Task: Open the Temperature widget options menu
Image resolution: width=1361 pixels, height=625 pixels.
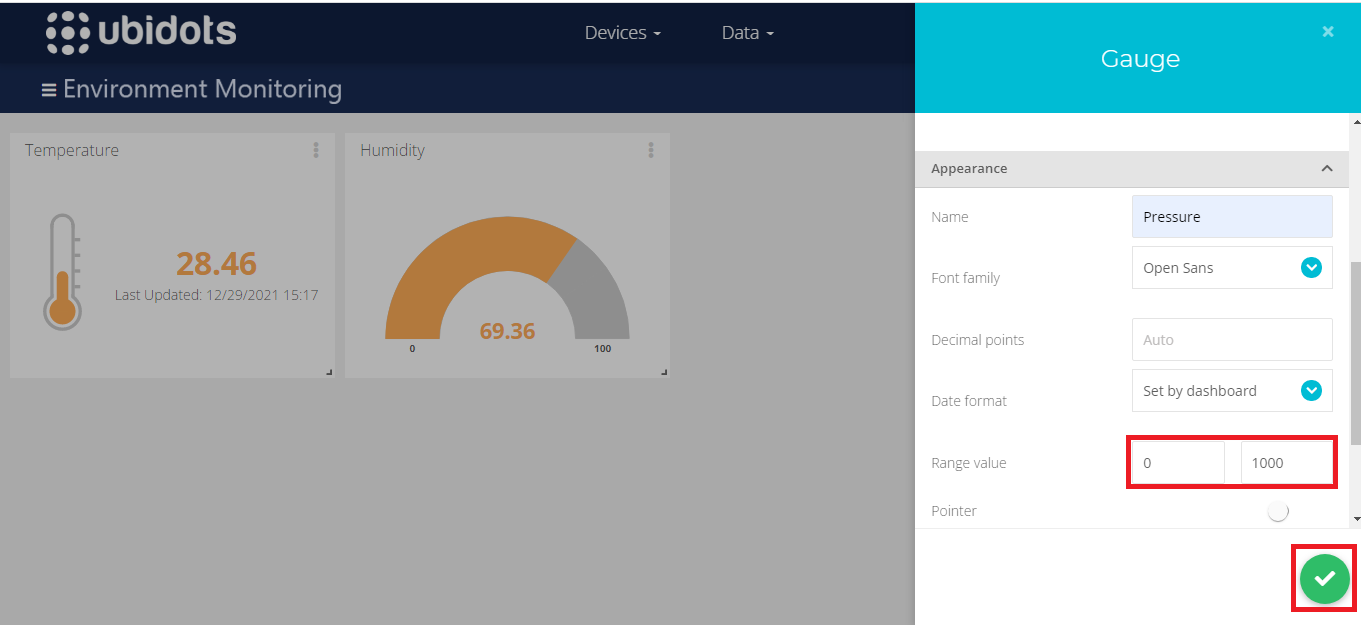Action: coord(316,150)
